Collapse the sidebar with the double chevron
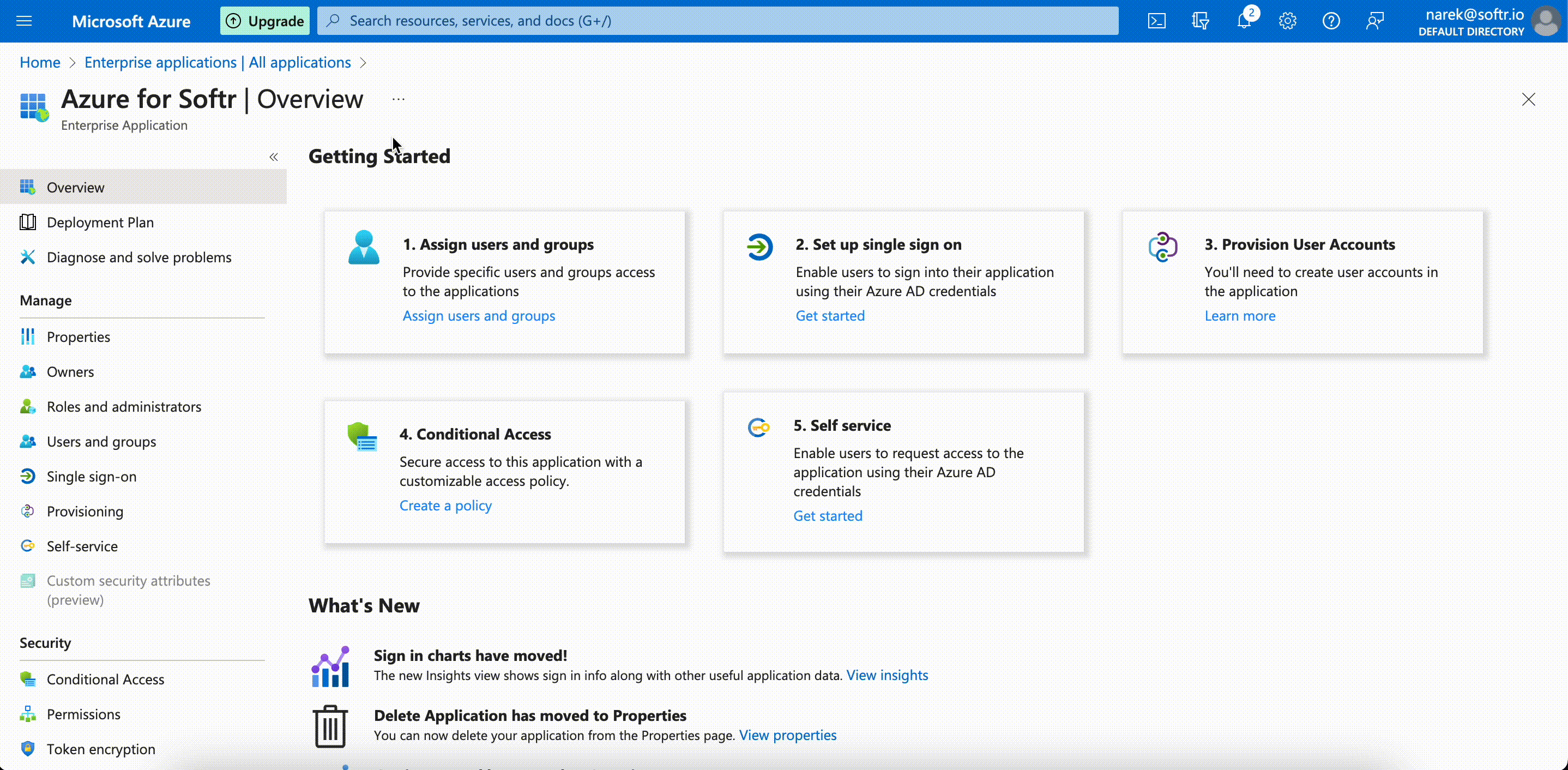 [x=273, y=157]
